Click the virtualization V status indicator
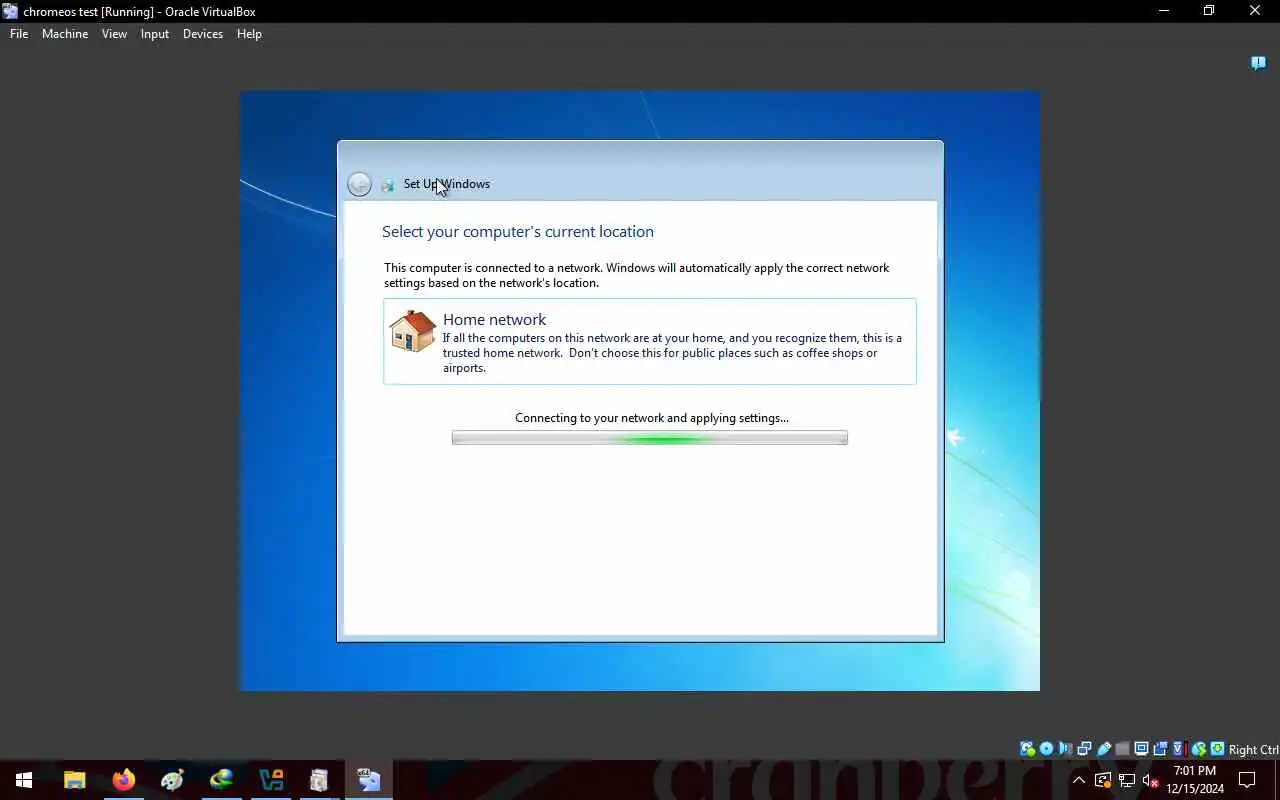Viewport: 1280px width, 800px height. pos(1179,749)
